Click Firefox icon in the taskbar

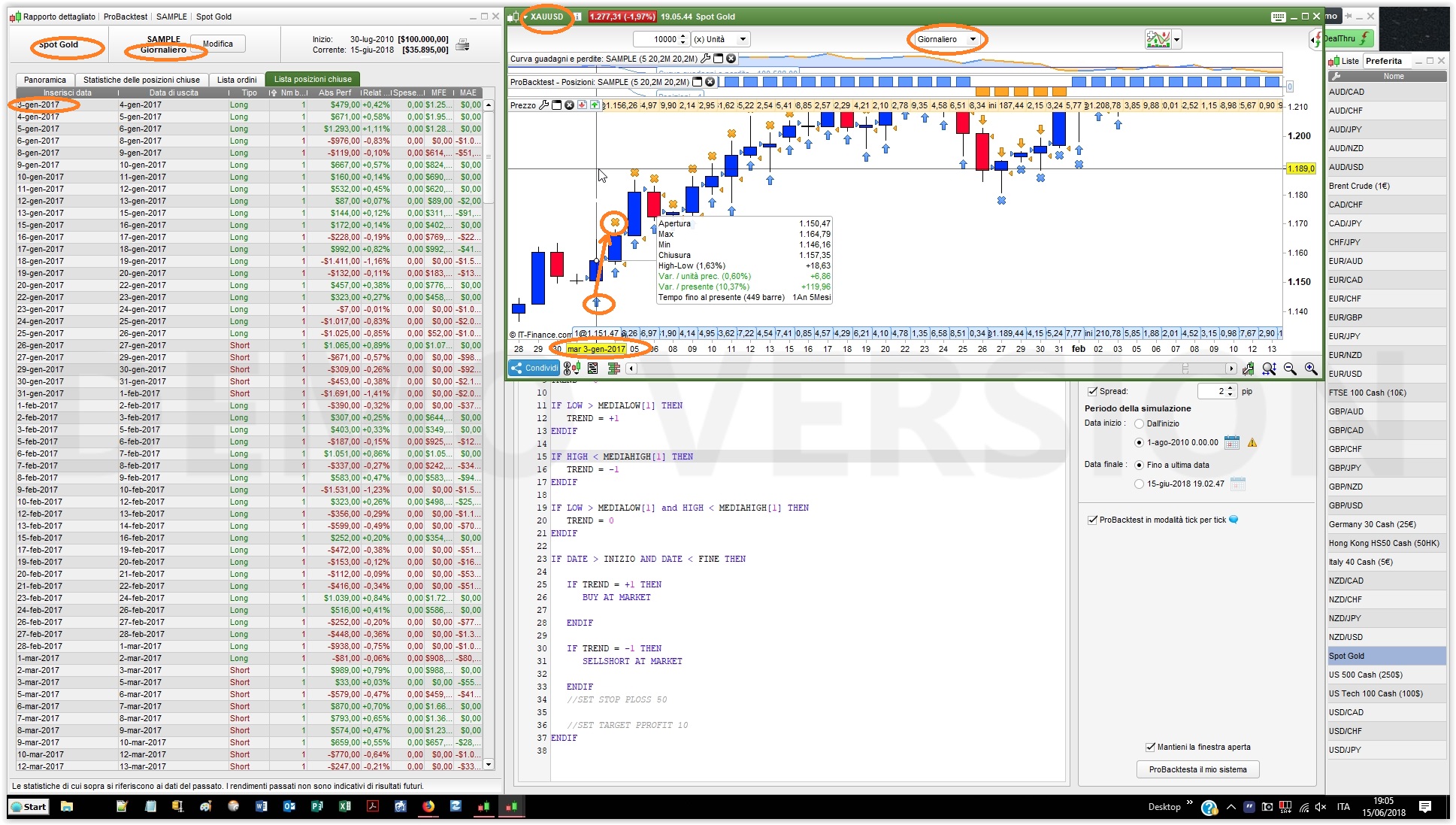[428, 806]
